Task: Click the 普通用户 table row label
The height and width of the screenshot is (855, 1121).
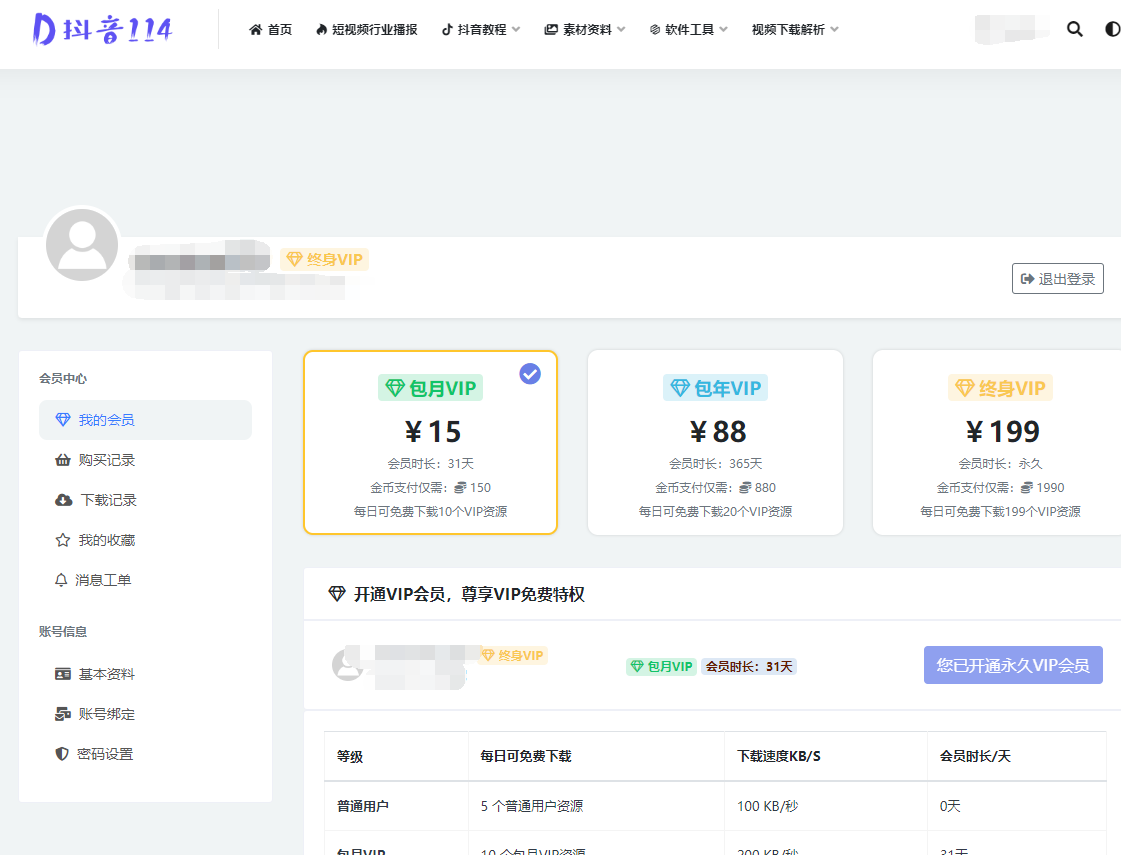Action: [x=362, y=806]
